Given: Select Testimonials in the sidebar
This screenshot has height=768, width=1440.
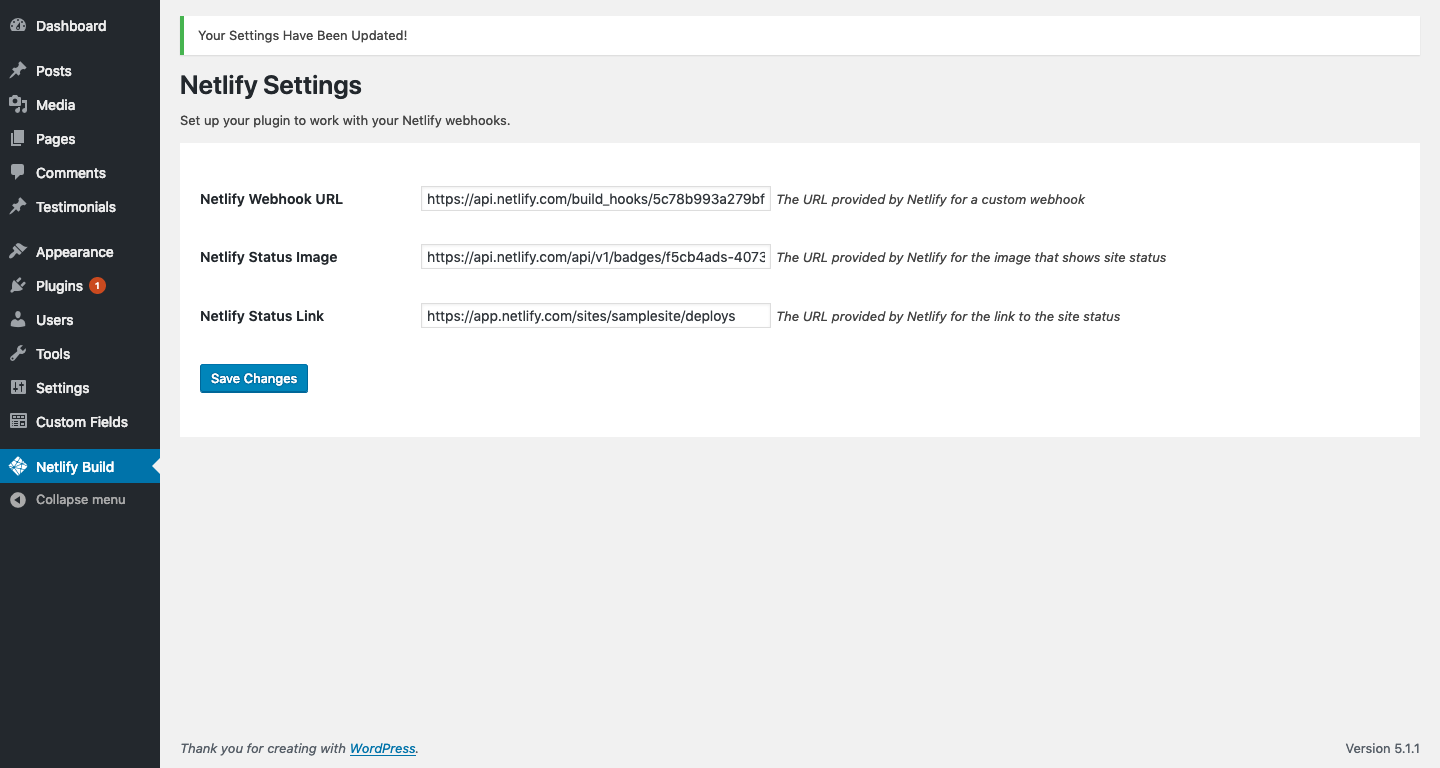Looking at the screenshot, I should [x=80, y=207].
